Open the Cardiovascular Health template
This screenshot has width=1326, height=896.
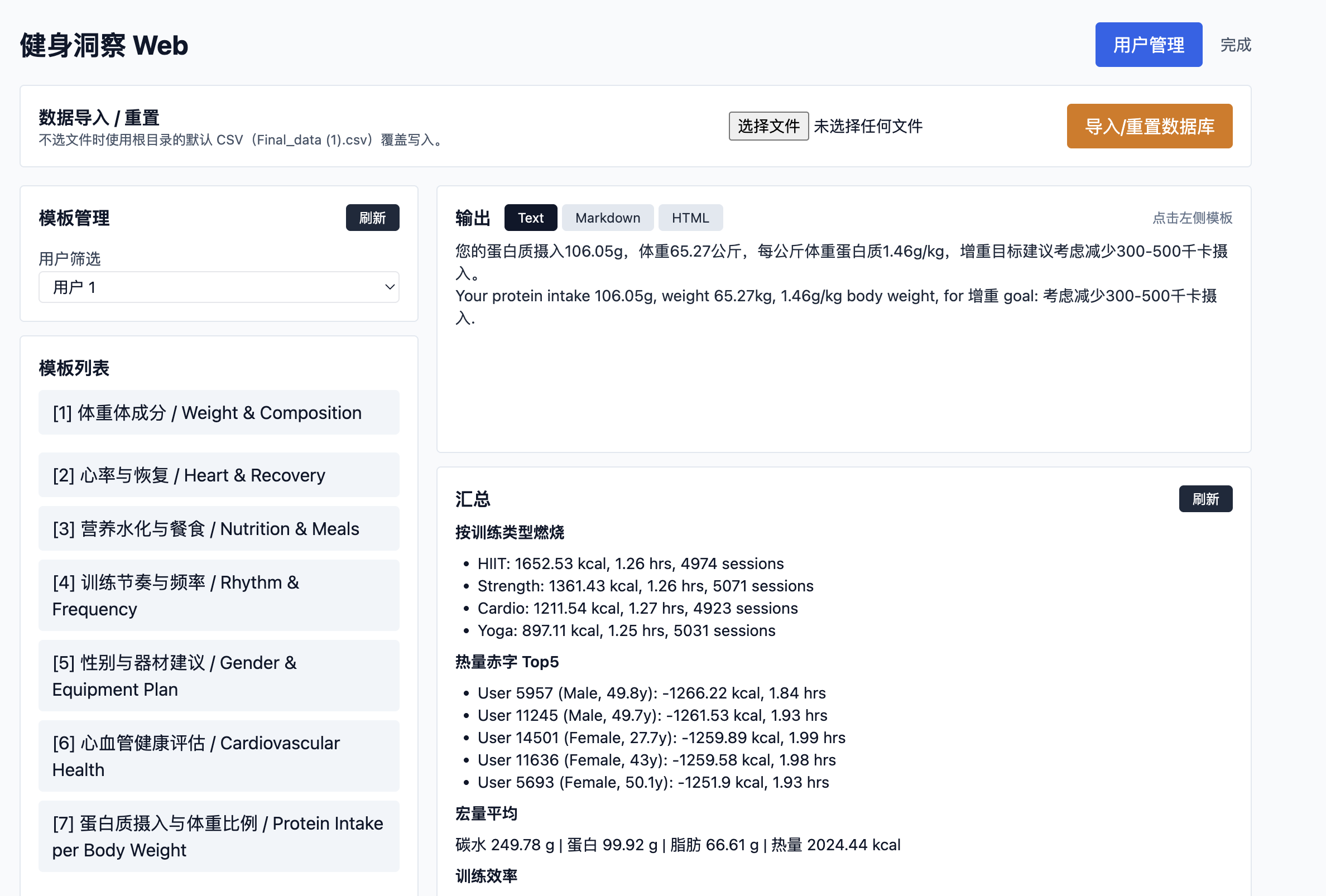219,756
